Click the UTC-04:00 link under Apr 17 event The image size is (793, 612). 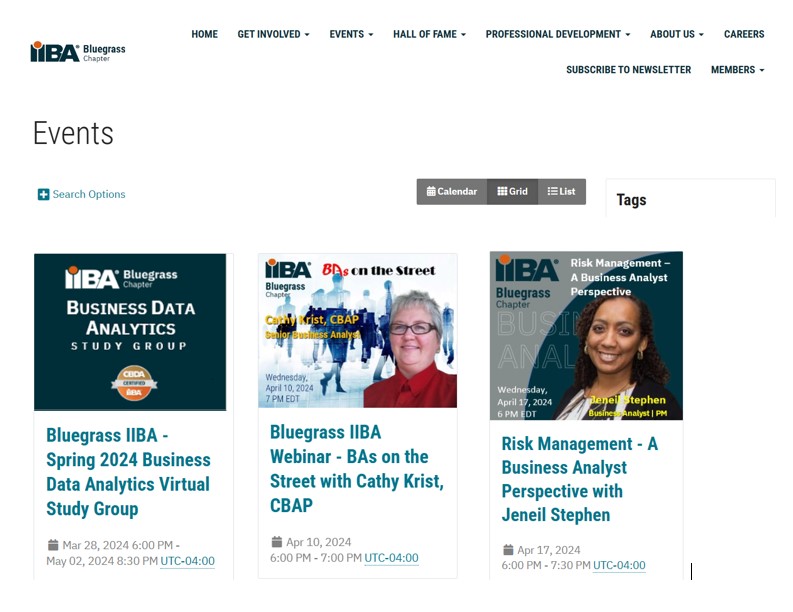click(619, 565)
